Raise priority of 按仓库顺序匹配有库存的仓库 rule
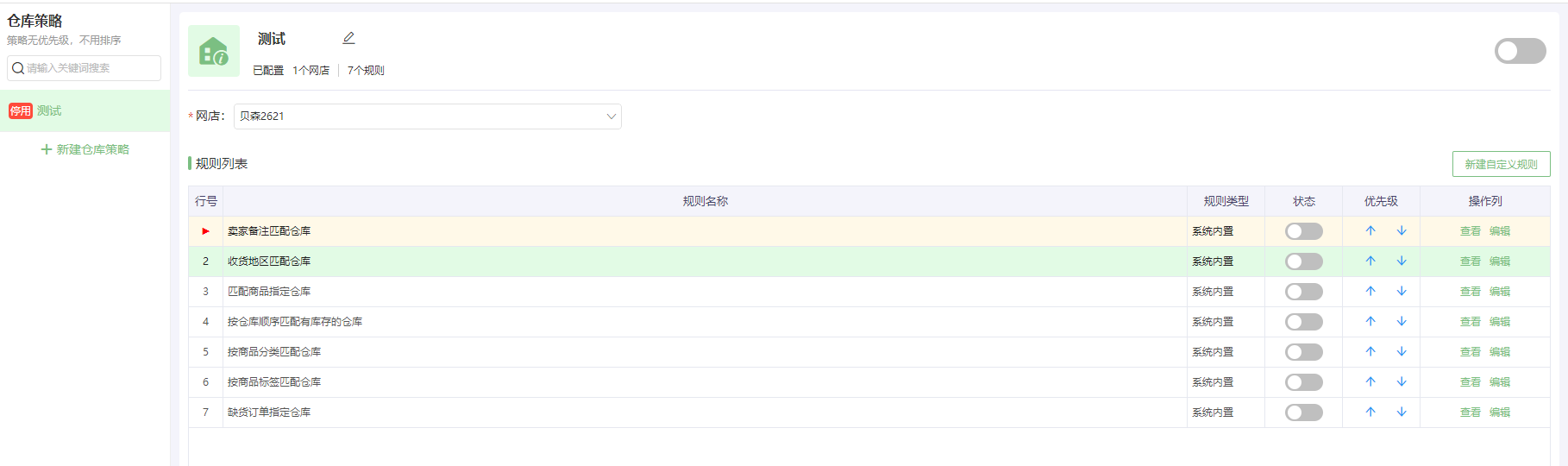 [1370, 321]
